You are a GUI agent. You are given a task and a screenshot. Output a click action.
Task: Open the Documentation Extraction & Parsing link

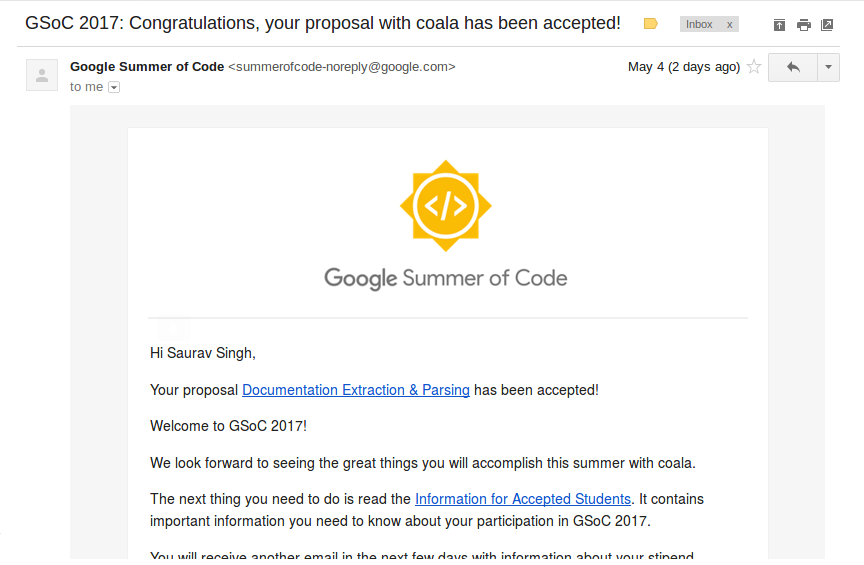click(x=356, y=390)
